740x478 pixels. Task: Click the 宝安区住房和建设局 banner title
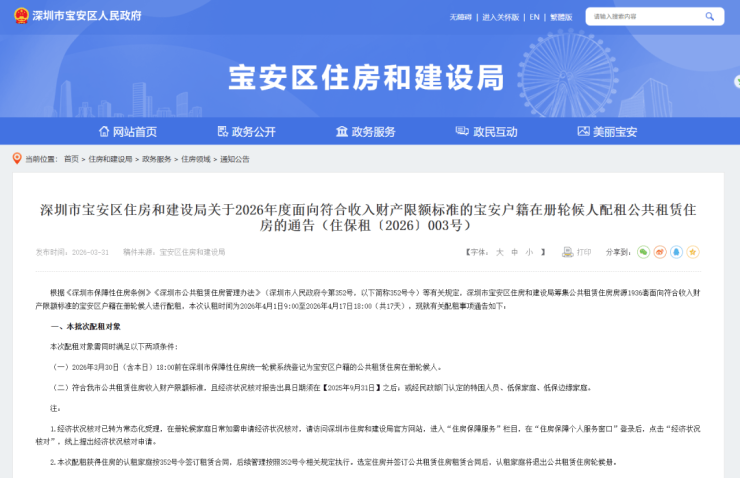pos(367,77)
